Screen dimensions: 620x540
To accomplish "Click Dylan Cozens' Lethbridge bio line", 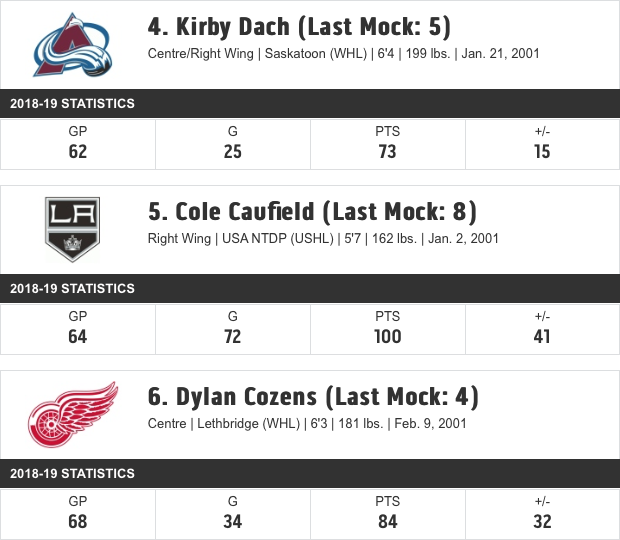I will click(x=307, y=424).
